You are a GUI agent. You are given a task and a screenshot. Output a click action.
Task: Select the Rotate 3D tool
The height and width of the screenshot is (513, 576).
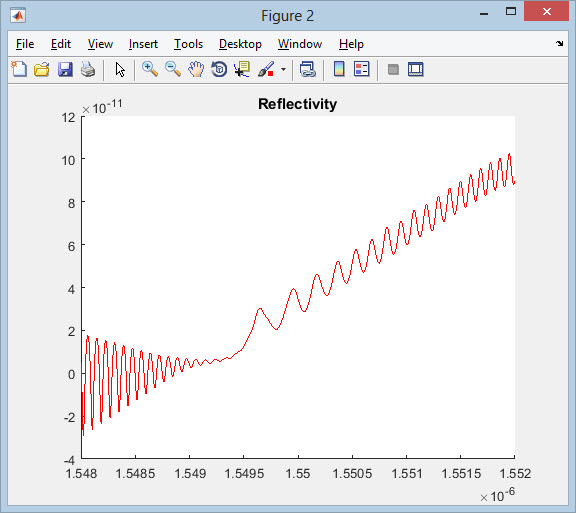point(219,69)
